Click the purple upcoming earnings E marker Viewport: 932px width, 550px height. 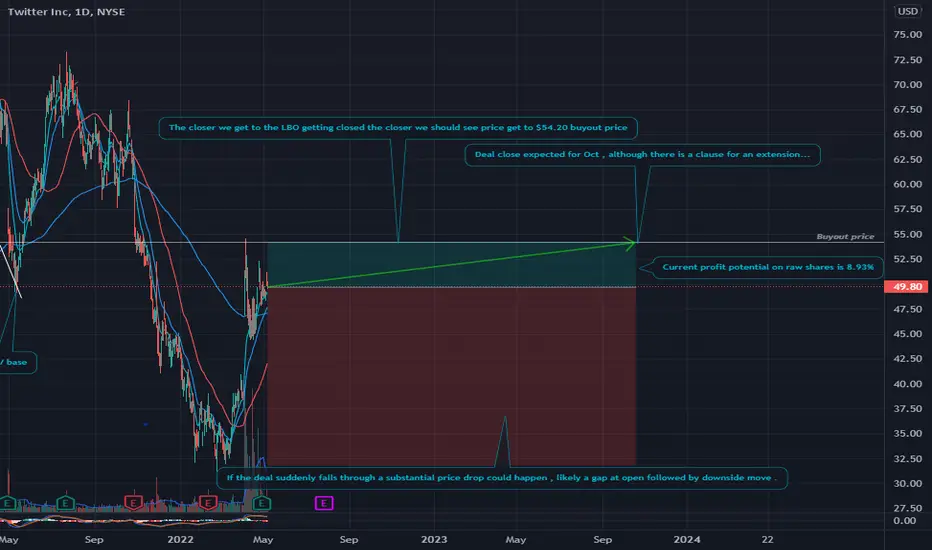click(x=324, y=504)
